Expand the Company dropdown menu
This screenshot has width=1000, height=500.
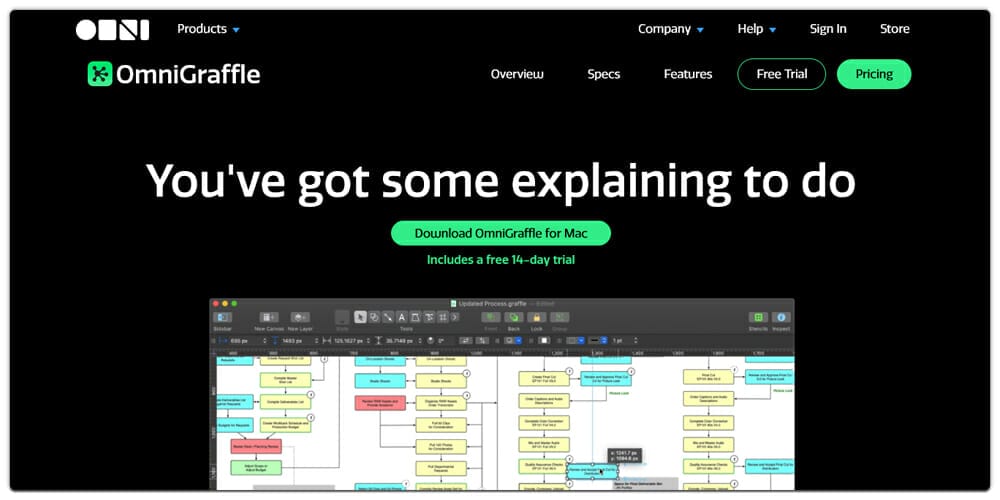coord(671,29)
